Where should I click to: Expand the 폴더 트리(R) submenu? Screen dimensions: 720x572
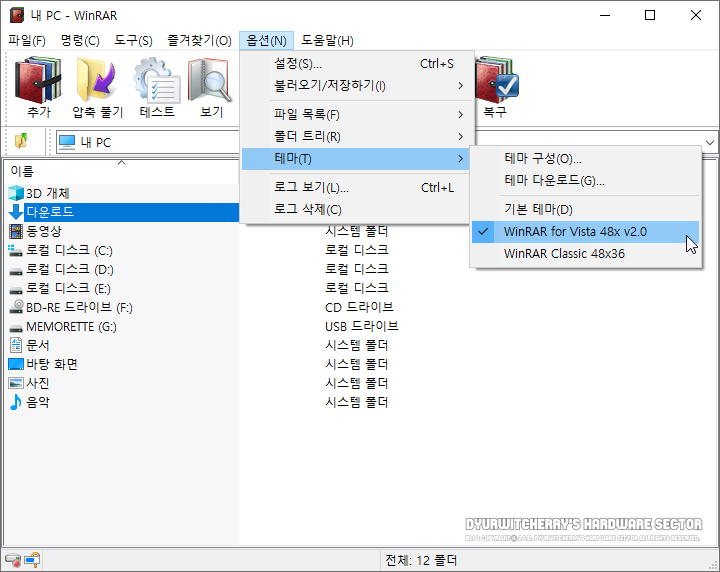[x=356, y=136]
